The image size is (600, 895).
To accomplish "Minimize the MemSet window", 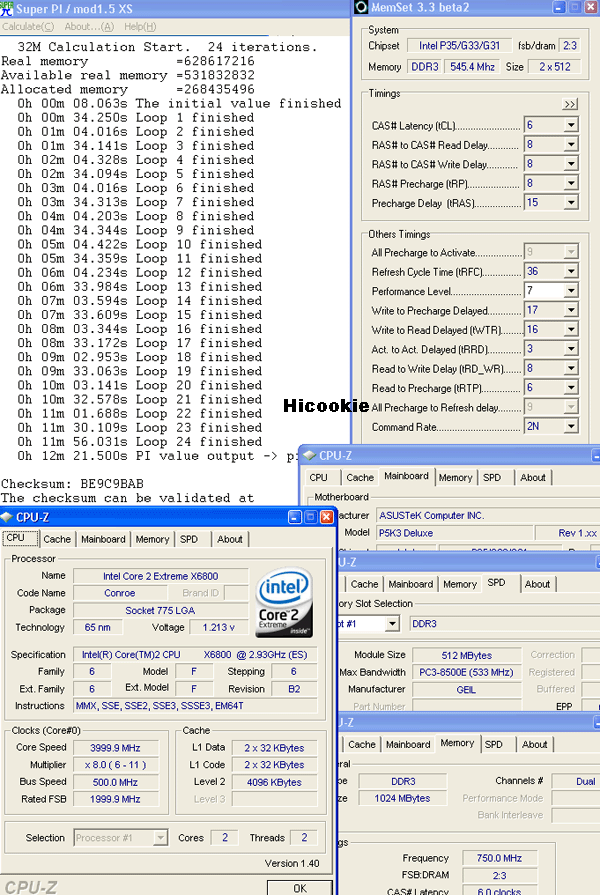I will (559, 7).
